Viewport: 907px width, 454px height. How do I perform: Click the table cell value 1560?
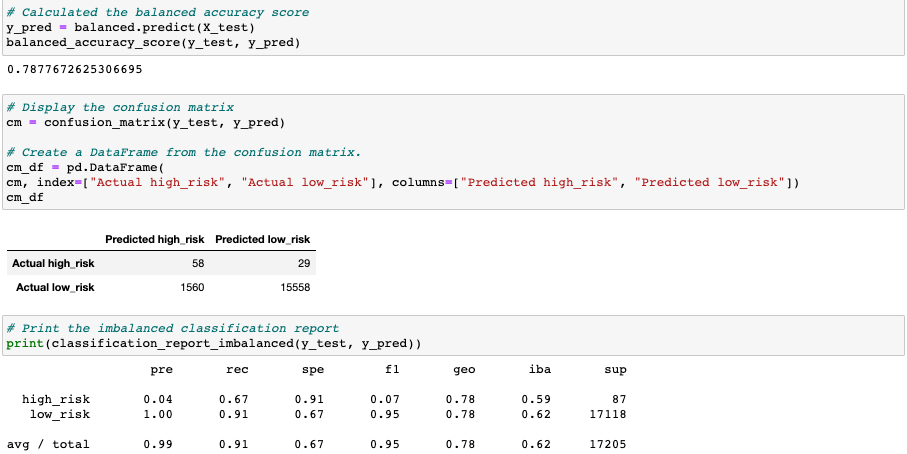click(192, 287)
